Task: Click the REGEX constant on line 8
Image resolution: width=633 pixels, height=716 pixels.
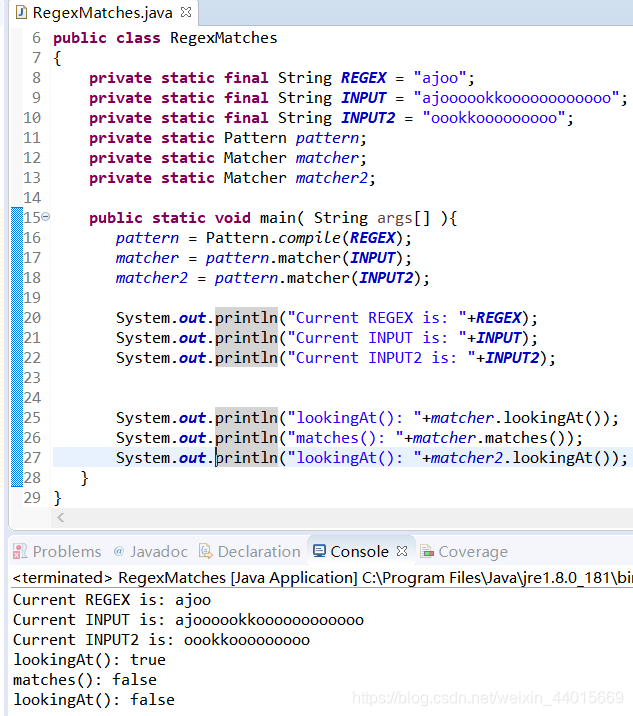Action: (364, 78)
